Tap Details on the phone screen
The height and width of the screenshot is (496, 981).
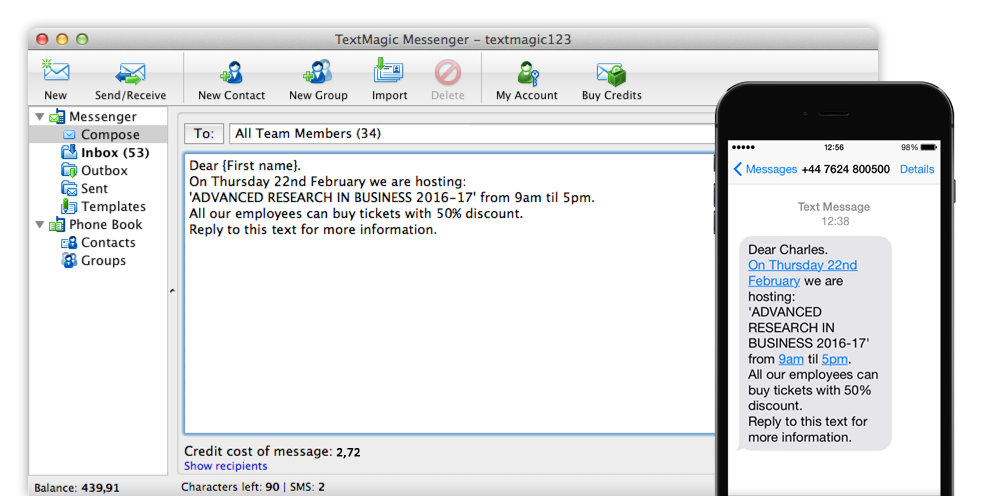tap(917, 170)
